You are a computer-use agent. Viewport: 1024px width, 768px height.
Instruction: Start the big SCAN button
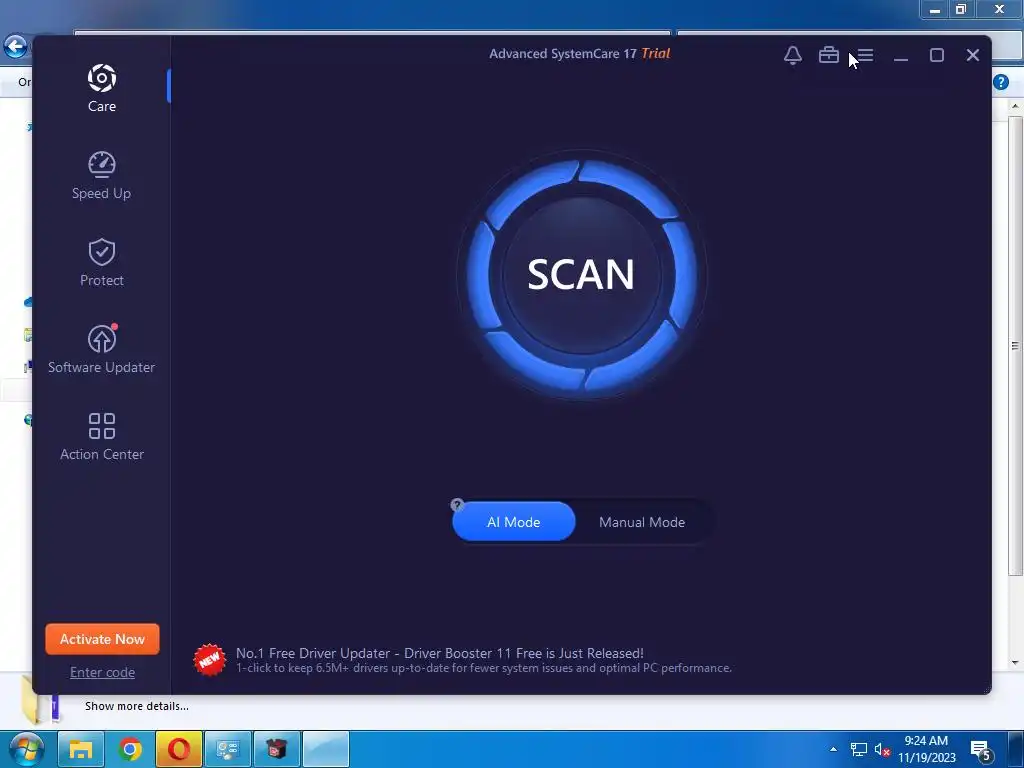pos(581,274)
